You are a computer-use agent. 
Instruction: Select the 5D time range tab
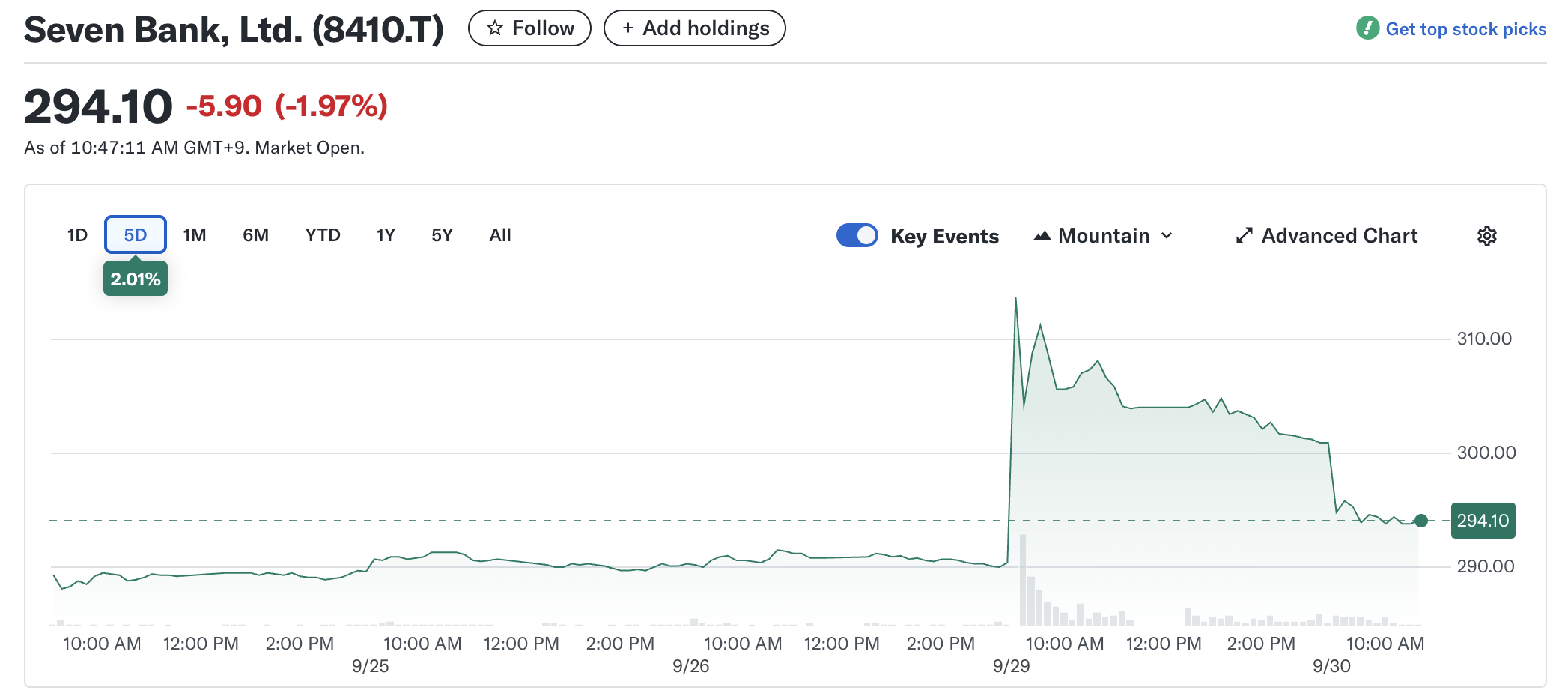point(136,235)
